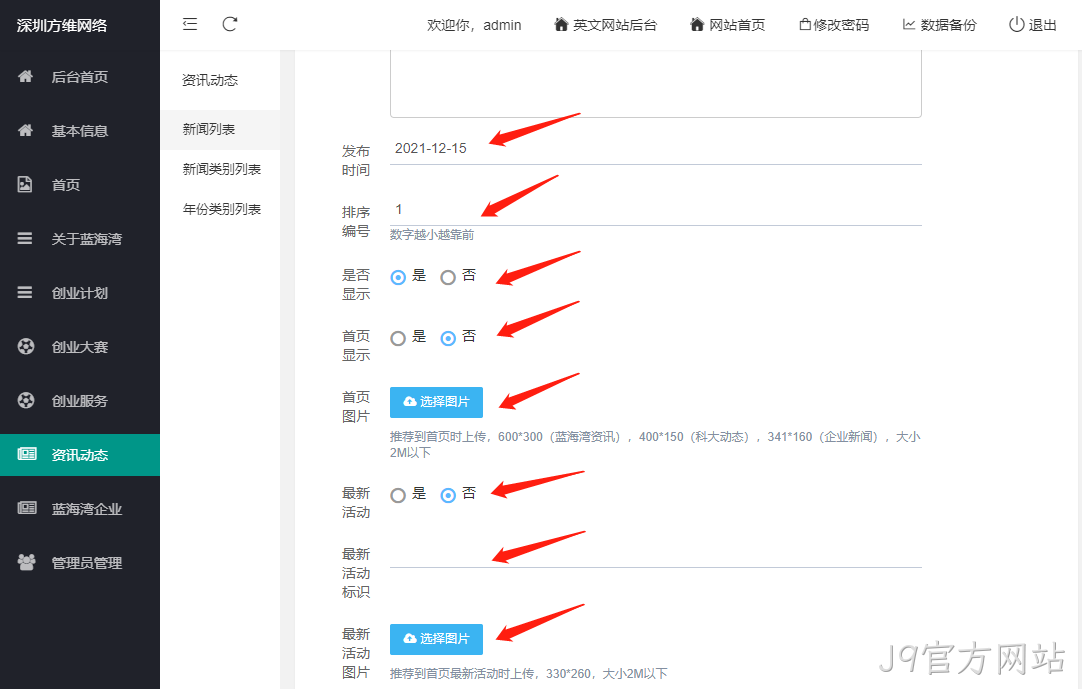Click cloud upload icon in 首页图片 button

click(x=410, y=402)
